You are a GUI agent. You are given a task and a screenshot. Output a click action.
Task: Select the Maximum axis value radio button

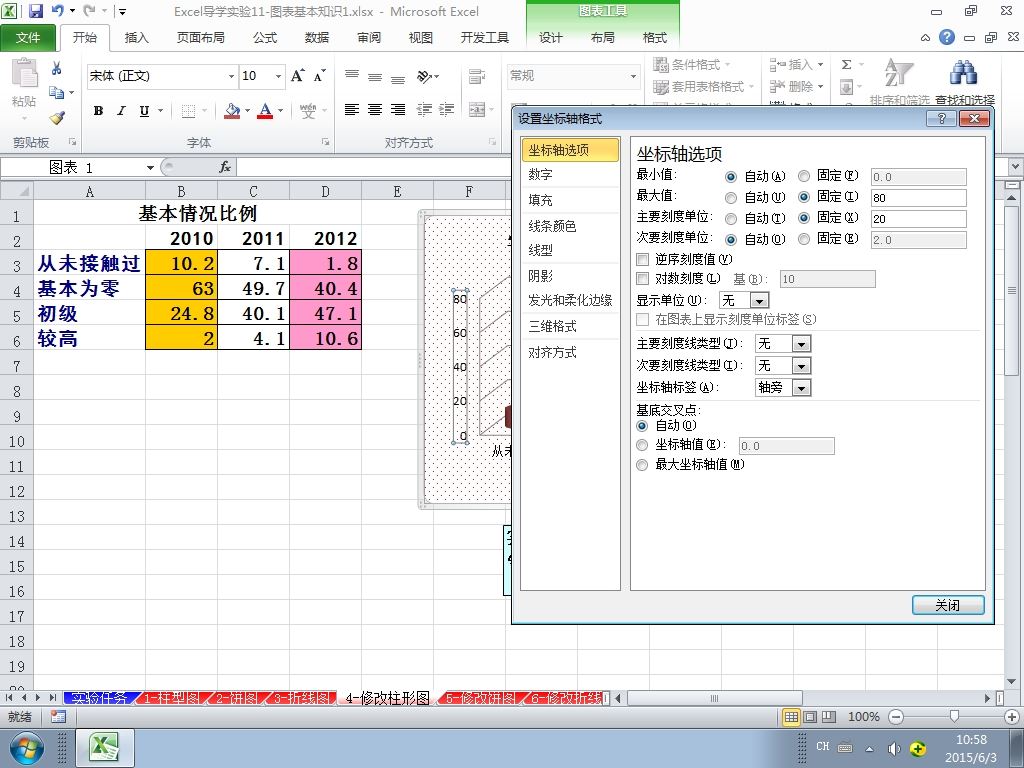pos(642,464)
